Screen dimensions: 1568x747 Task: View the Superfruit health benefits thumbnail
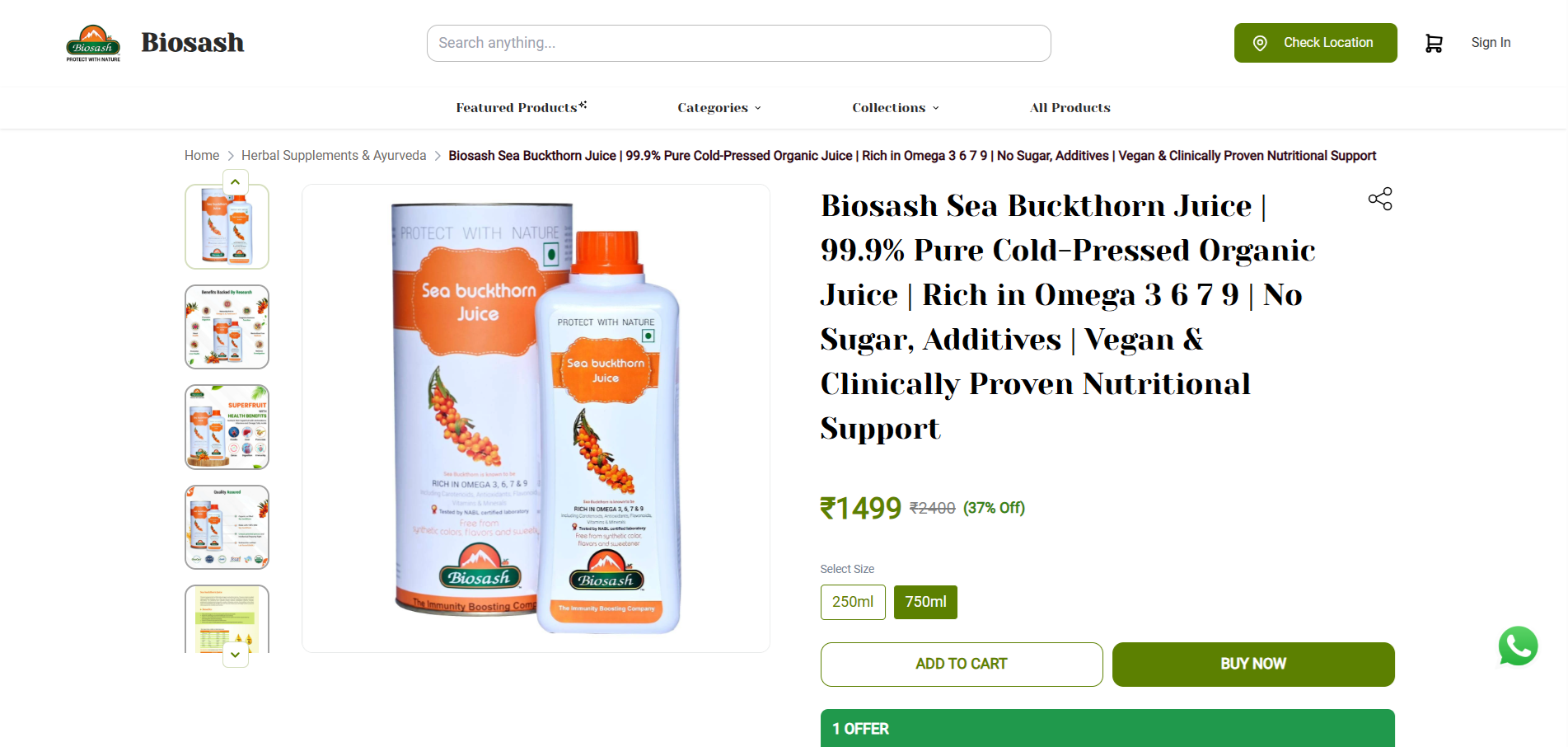227,427
